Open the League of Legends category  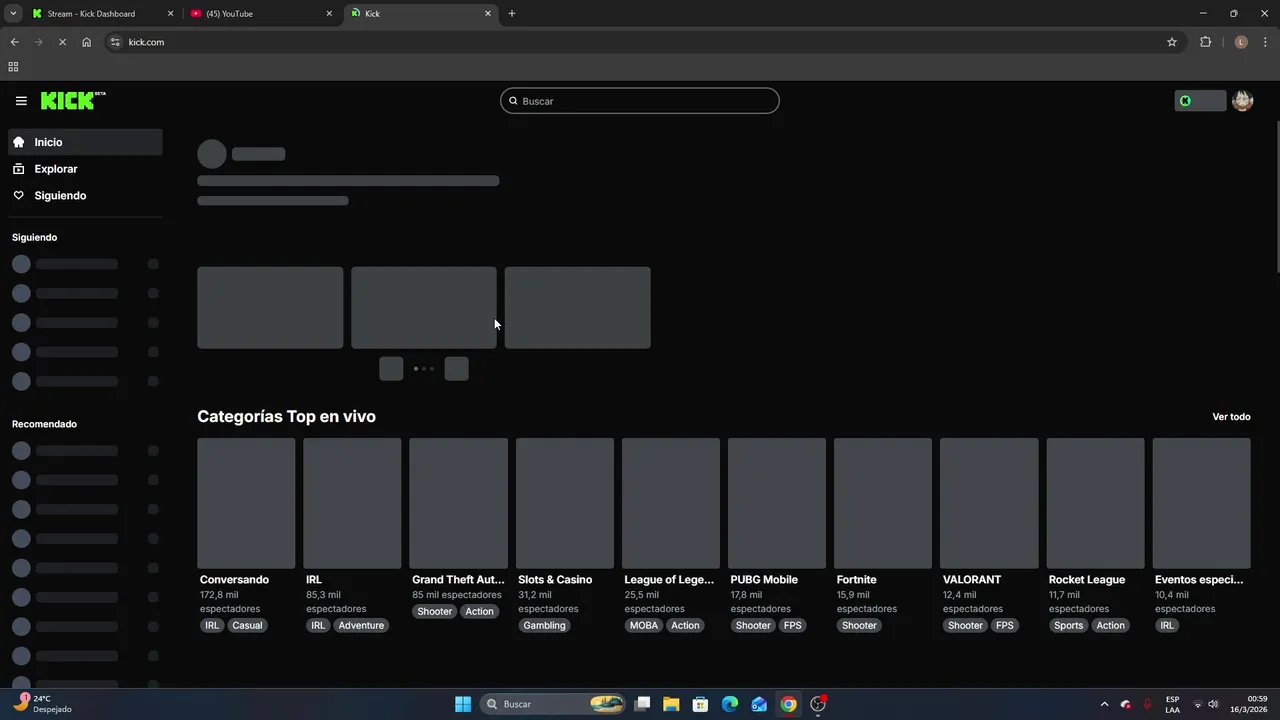tap(669, 580)
